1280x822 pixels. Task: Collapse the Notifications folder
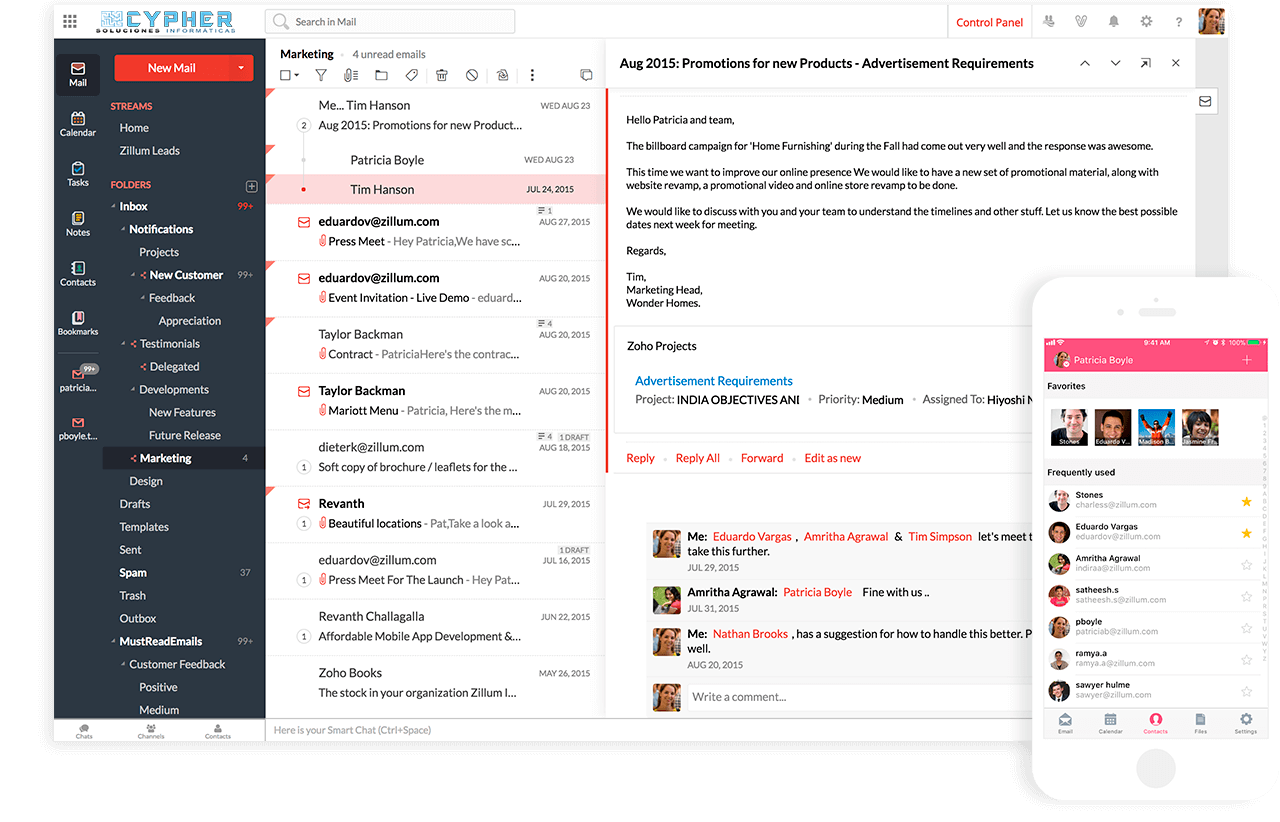click(x=123, y=230)
